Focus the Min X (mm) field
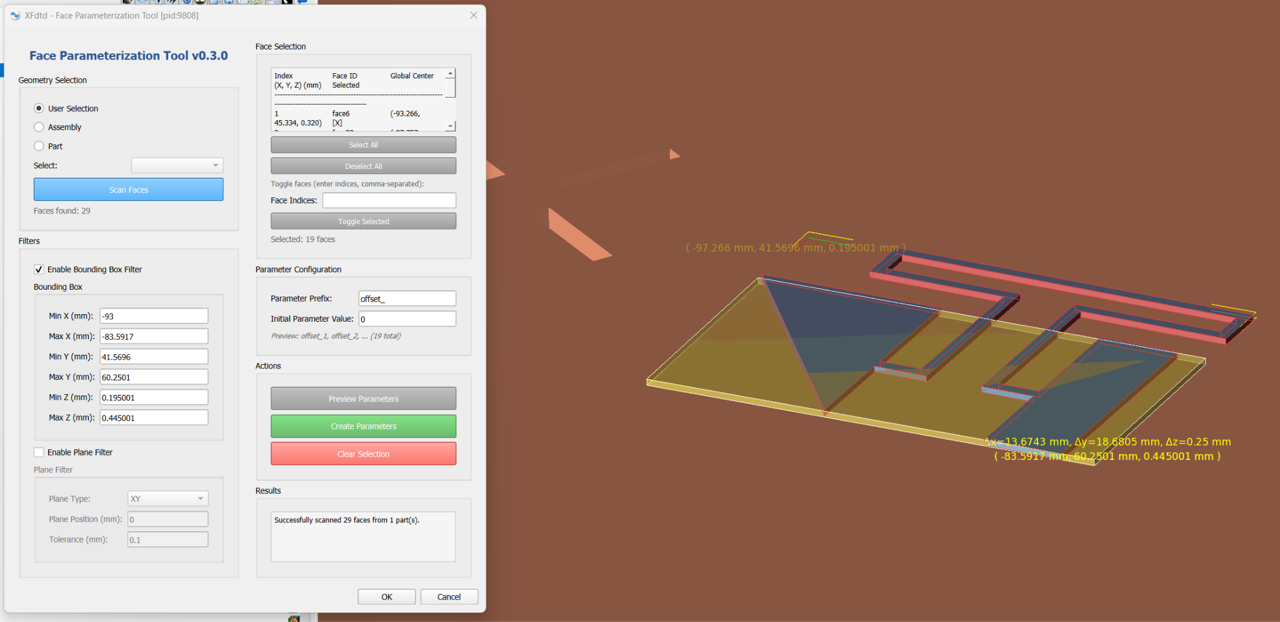Viewport: 1280px width, 622px height. pos(154,316)
